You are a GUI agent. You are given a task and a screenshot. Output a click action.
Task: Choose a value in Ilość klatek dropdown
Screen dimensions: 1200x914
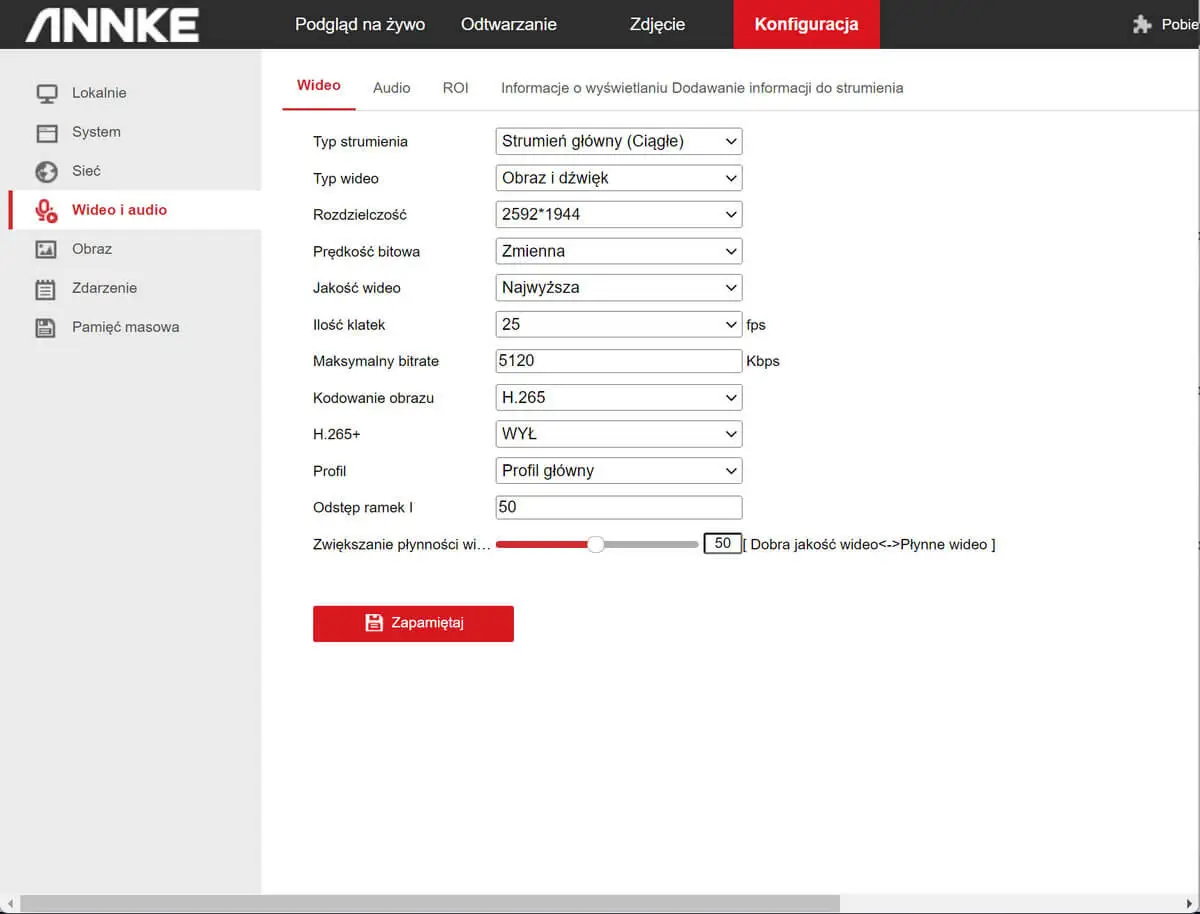pyautogui.click(x=618, y=324)
